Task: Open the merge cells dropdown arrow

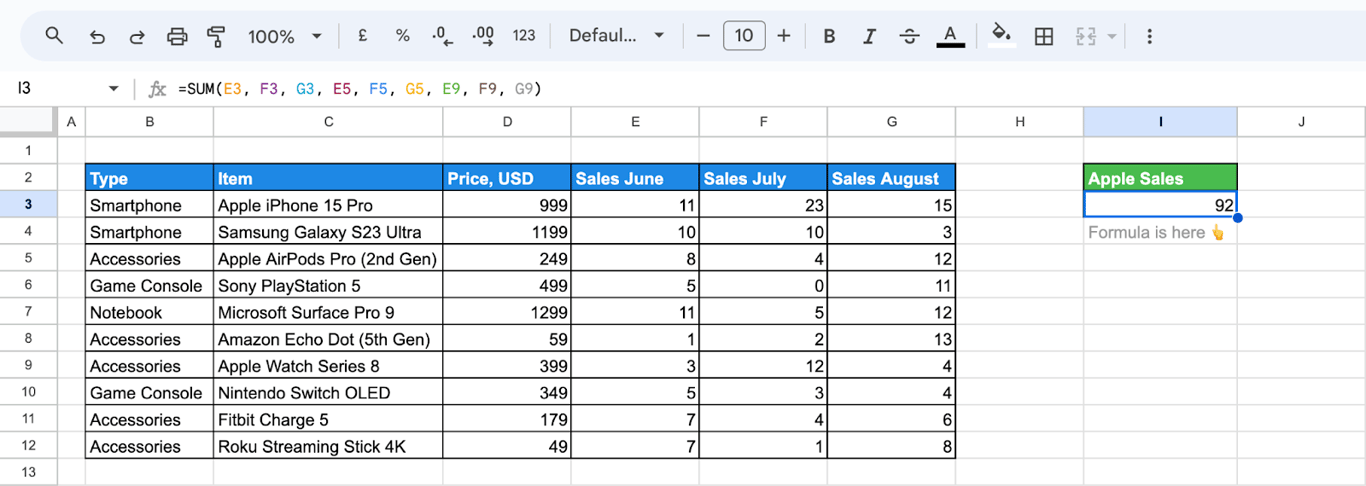Action: [x=1112, y=37]
